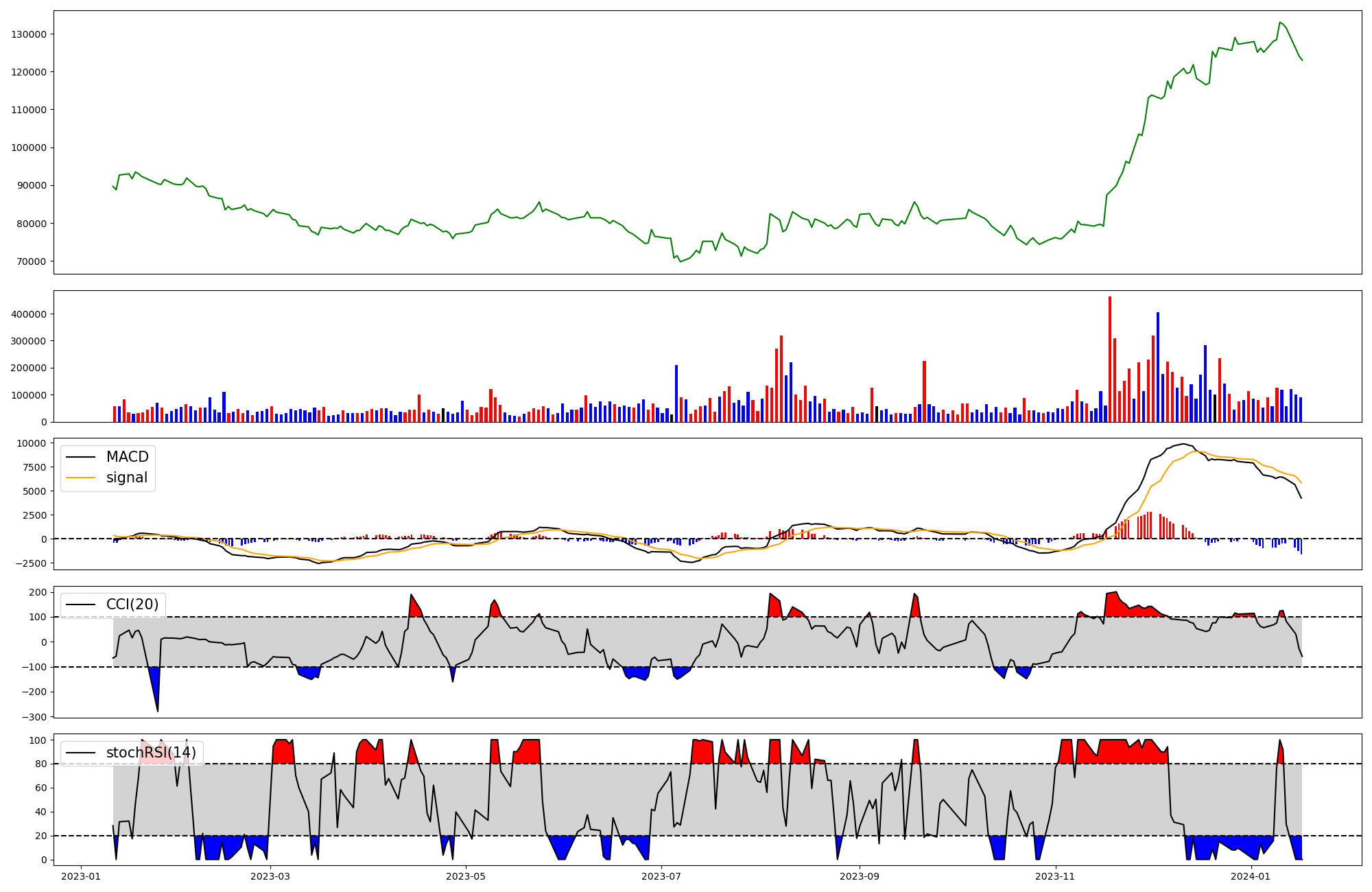
Task: Click the black MACD line swatch
Action: coord(81,458)
